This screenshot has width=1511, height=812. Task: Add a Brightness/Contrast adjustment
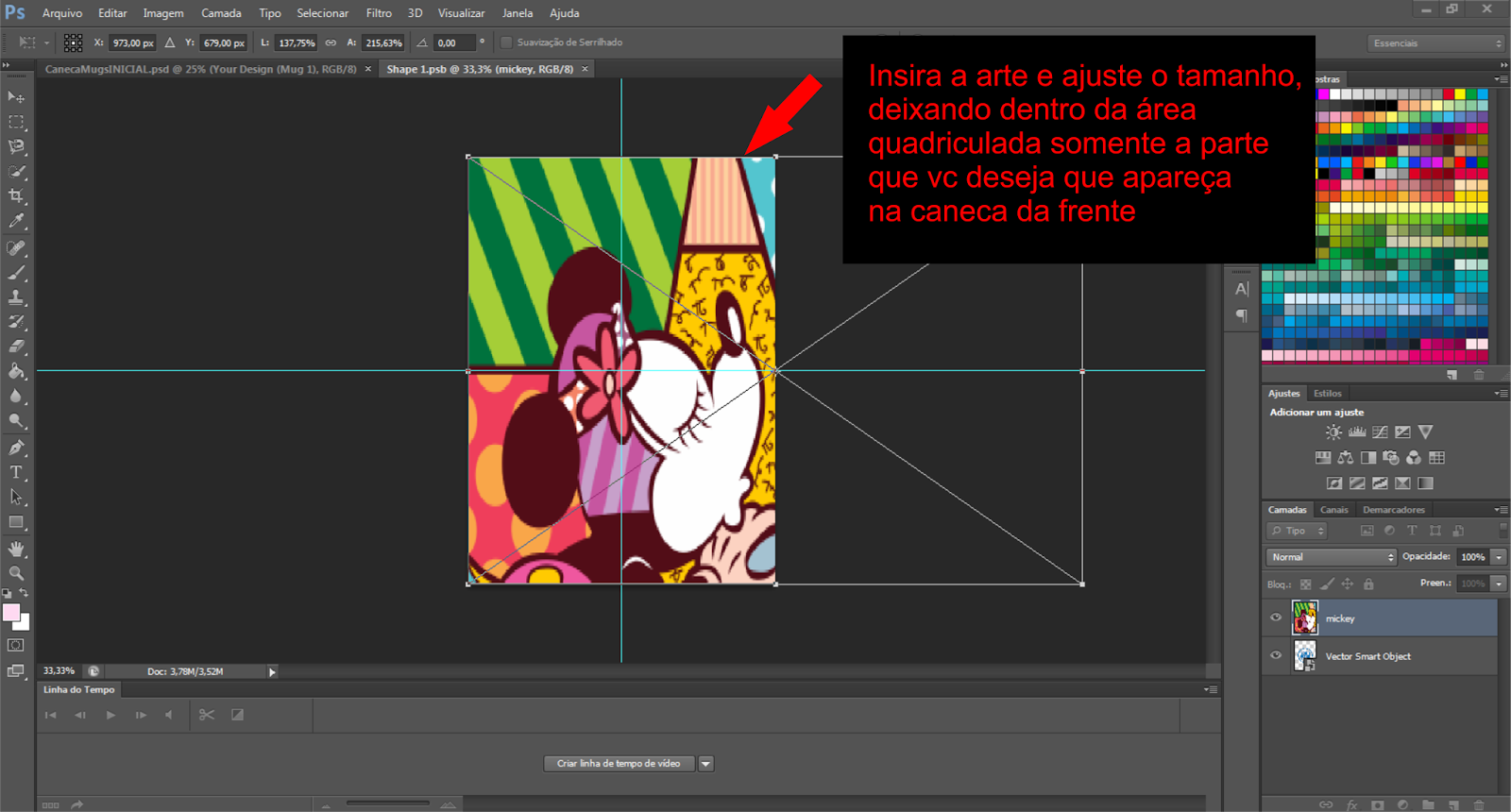point(1333,432)
